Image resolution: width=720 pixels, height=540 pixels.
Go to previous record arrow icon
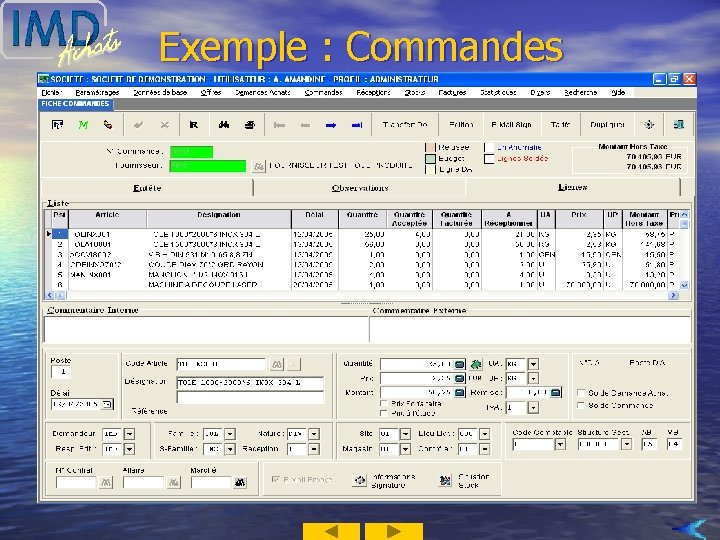(305, 125)
